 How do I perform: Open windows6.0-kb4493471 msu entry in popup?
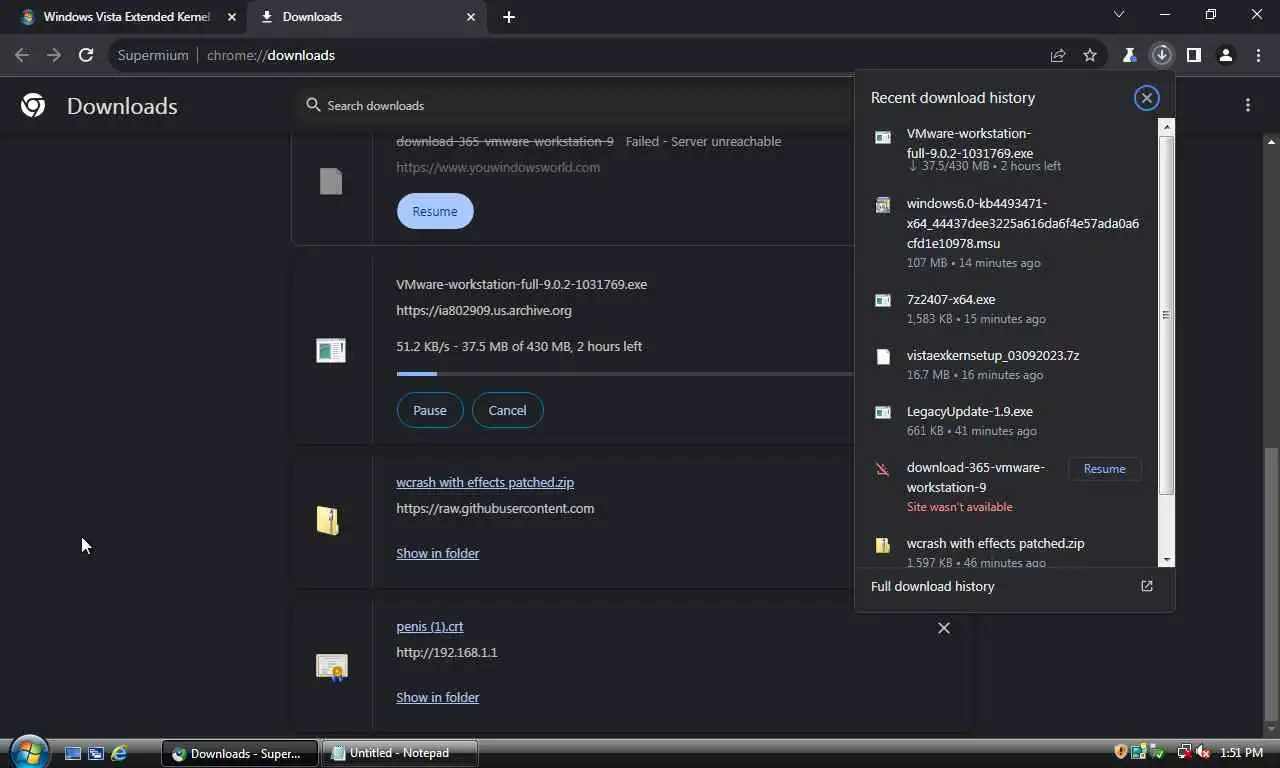(1008, 232)
